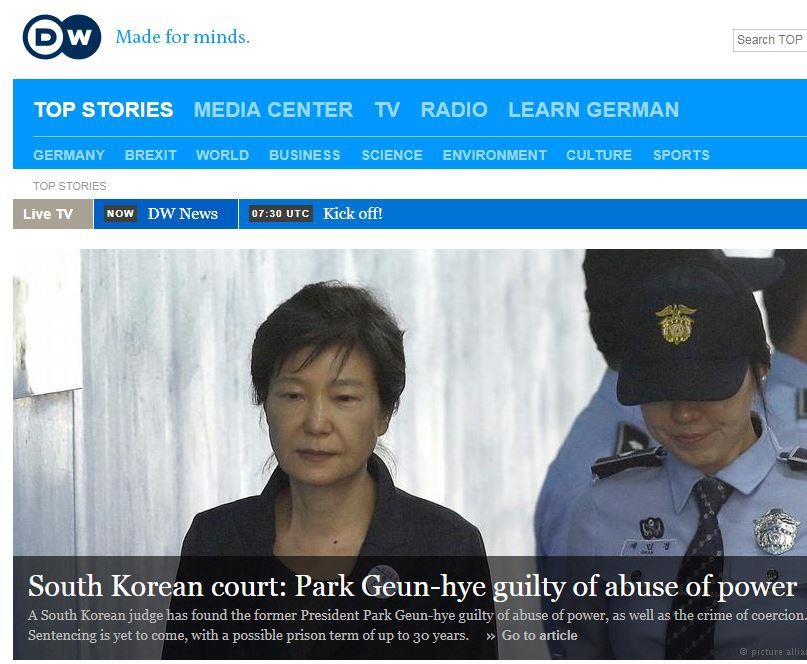Click the Search TOP input field

click(770, 40)
